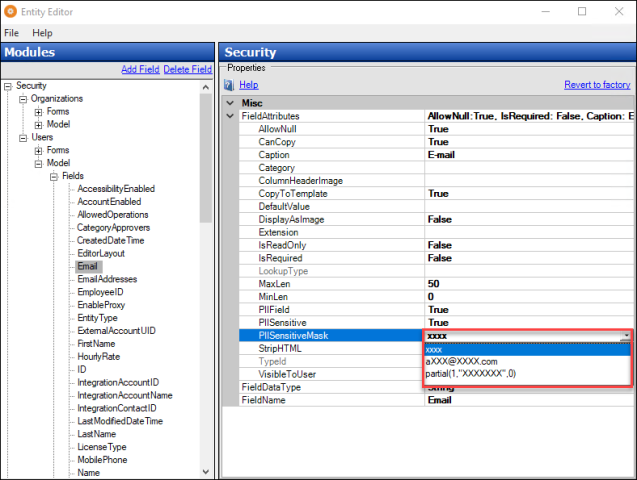Collapse Model under Users
Image resolution: width=637 pixels, height=480 pixels.
click(38, 164)
